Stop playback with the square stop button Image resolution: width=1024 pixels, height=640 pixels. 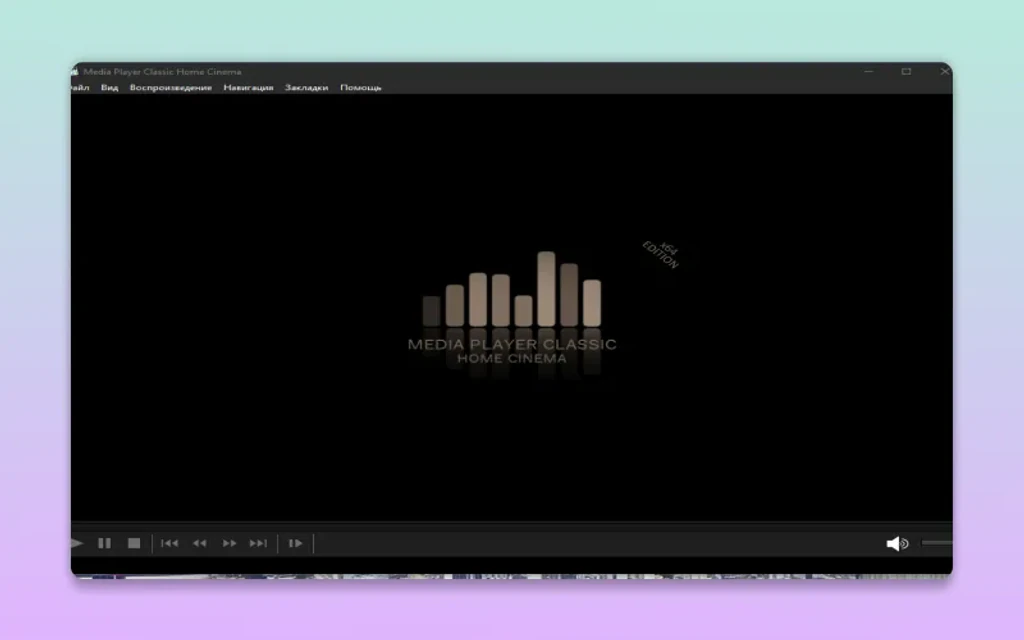tap(134, 543)
